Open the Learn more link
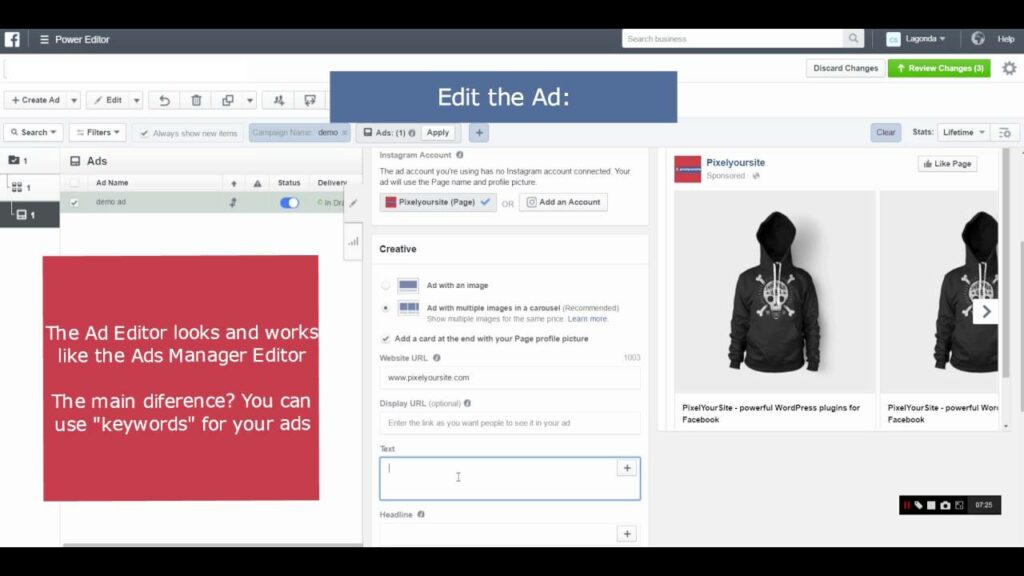This screenshot has height=576, width=1024. 587,319
